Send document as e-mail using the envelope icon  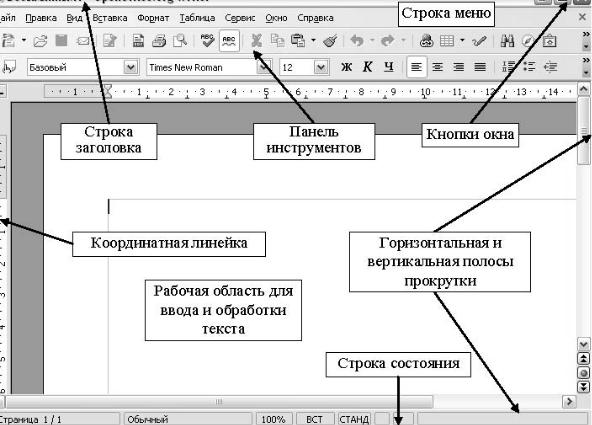pyautogui.click(x=83, y=41)
